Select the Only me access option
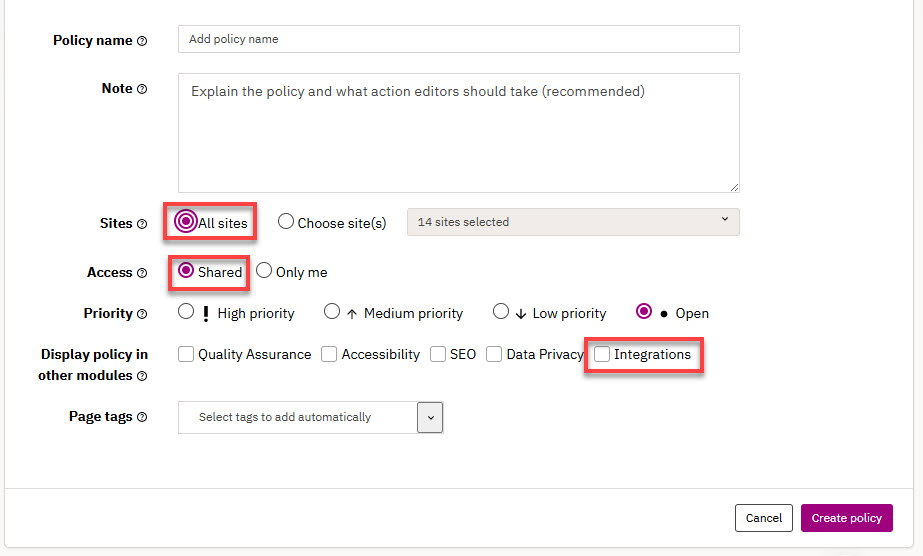 click(x=264, y=270)
